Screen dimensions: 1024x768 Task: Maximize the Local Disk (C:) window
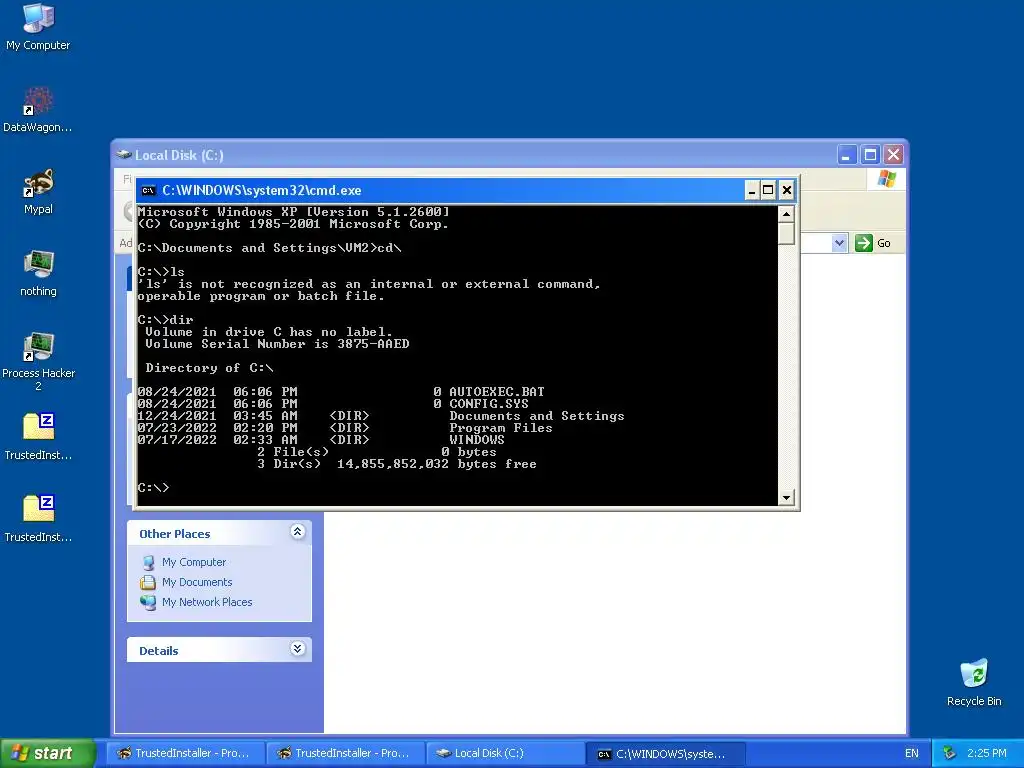870,155
